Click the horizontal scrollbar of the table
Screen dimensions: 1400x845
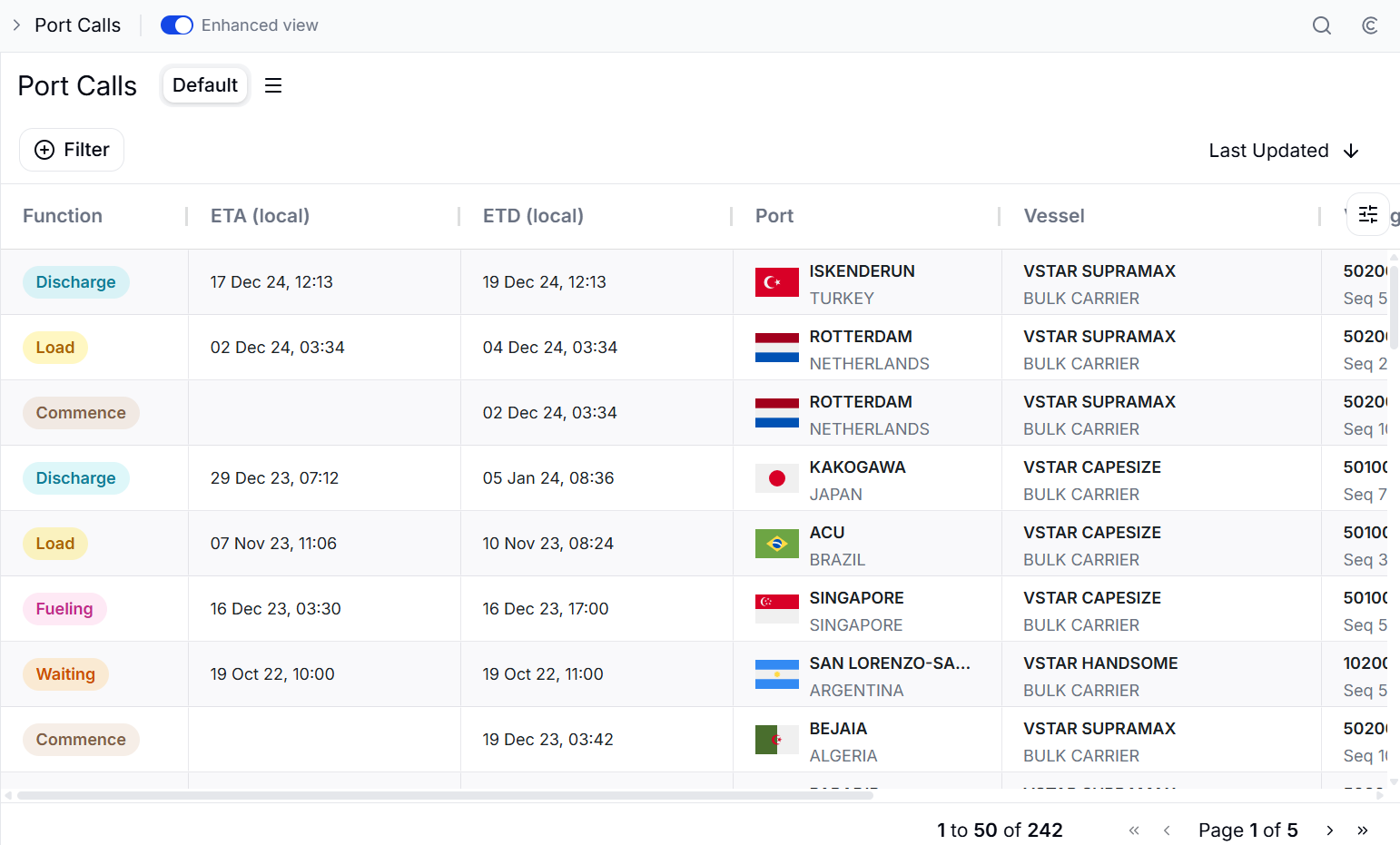[x=445, y=795]
